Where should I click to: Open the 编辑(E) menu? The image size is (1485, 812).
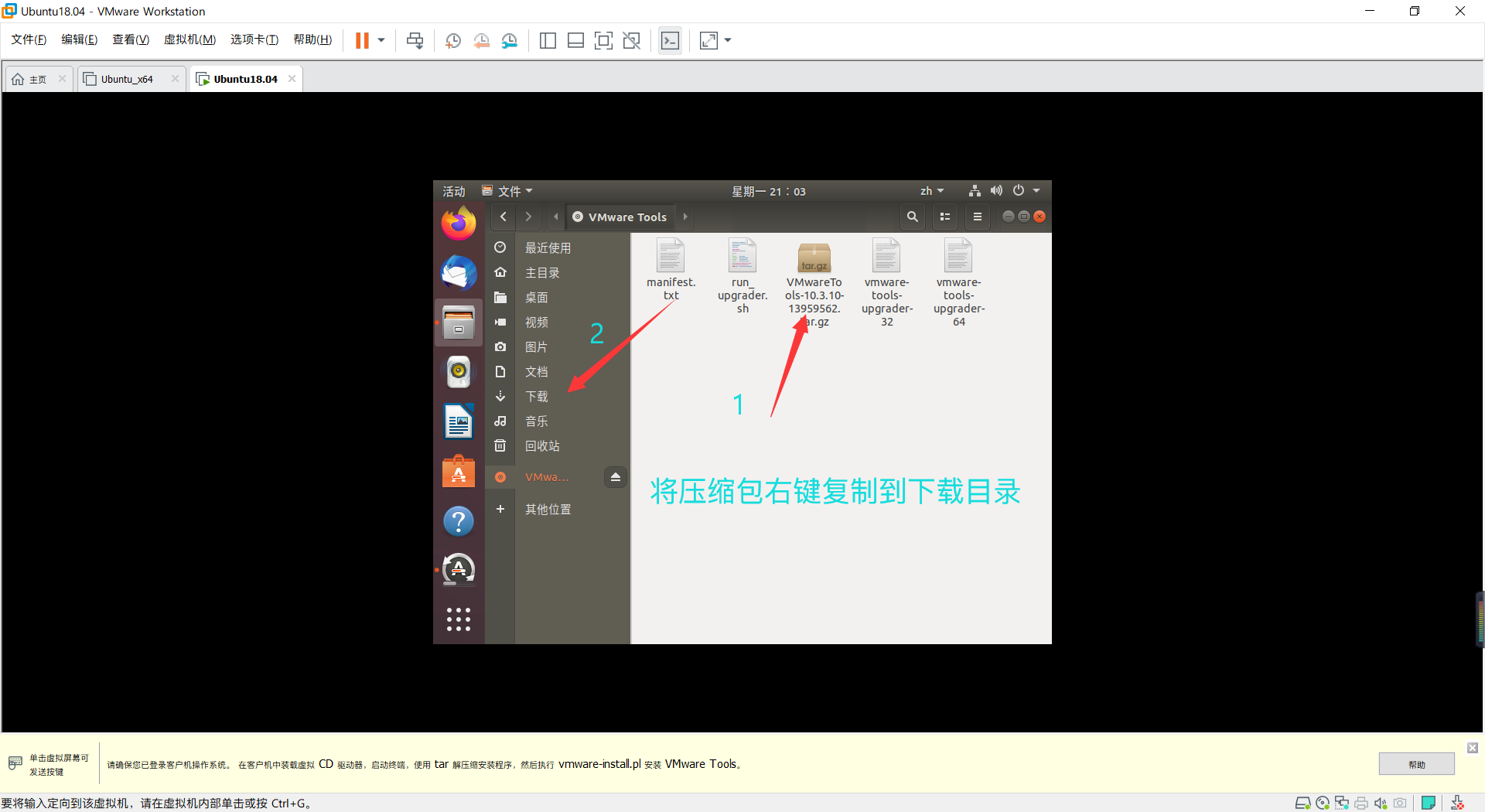79,39
